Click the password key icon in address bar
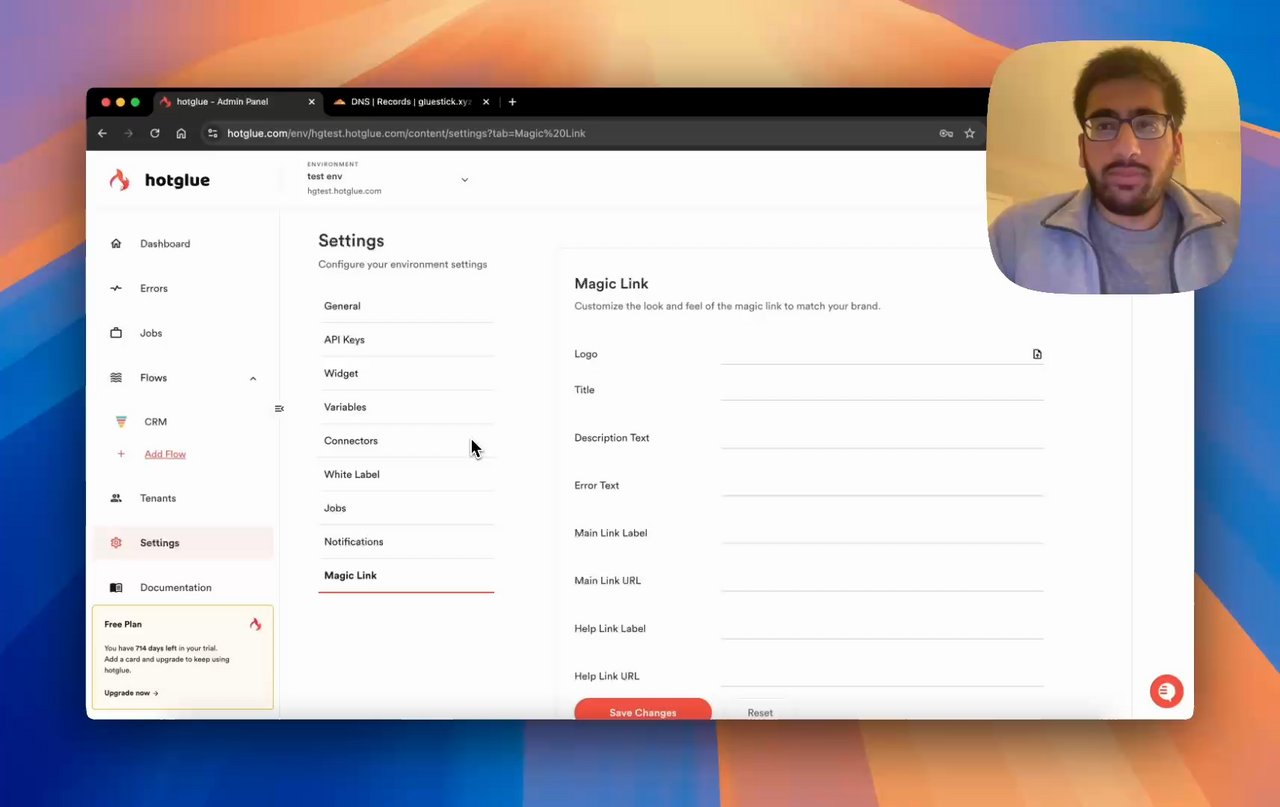1280x807 pixels. 946,133
